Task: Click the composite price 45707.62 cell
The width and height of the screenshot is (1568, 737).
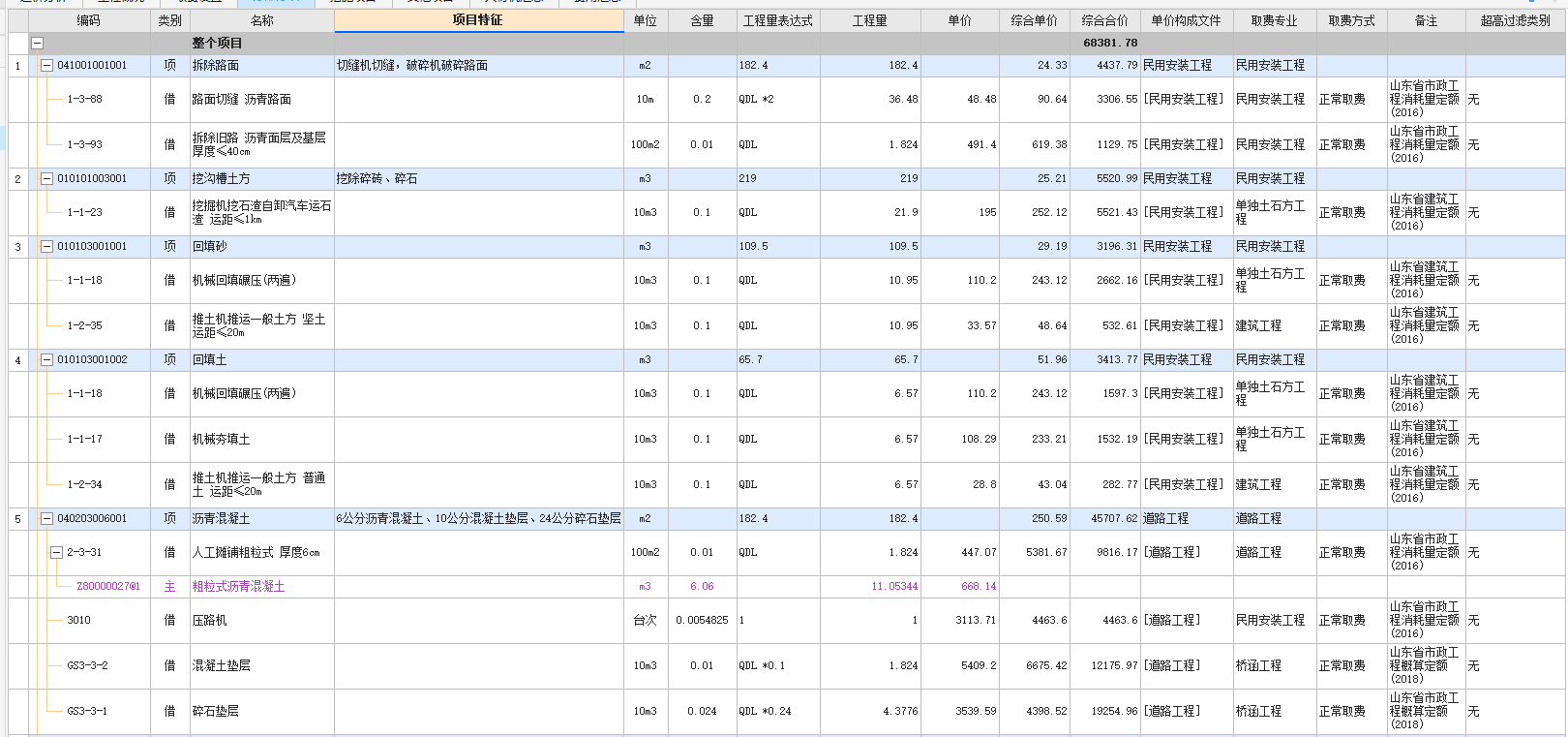Action: coord(1105,518)
